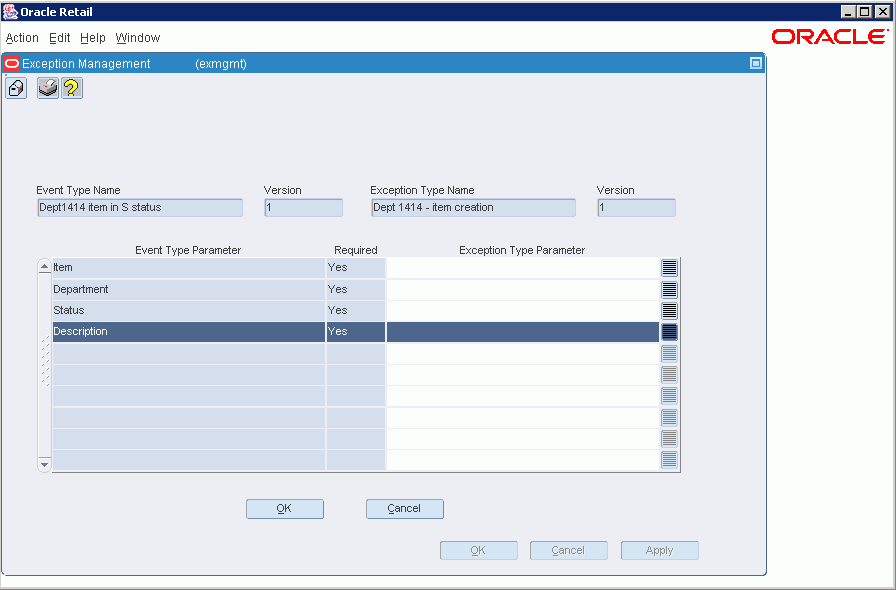Viewport: 896px width, 590px height.
Task: Select the 'Item' parameter row
Action: (189, 268)
